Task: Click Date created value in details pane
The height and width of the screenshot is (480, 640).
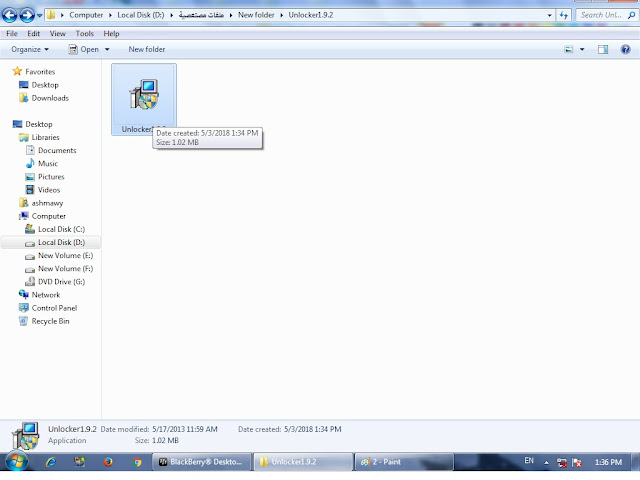Action: [x=312, y=429]
